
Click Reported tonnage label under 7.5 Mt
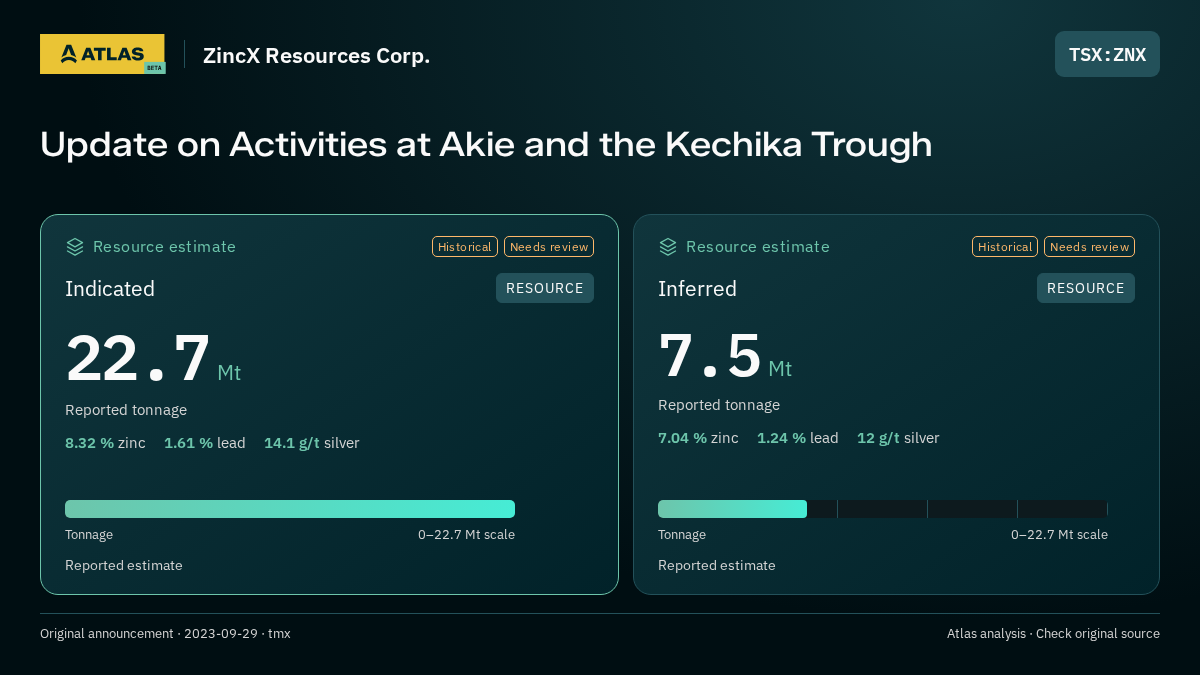(719, 405)
